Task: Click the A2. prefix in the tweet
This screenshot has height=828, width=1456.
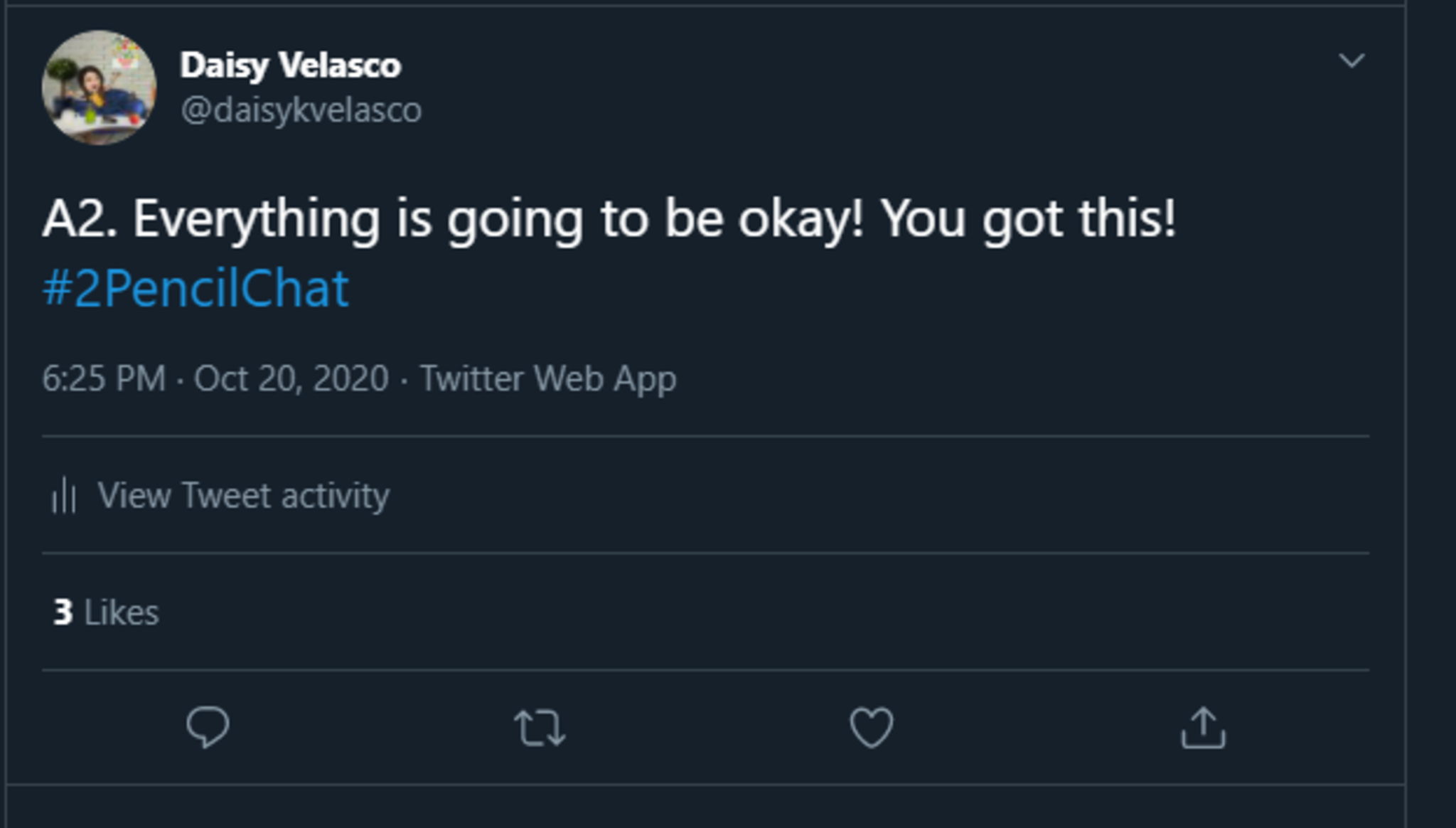Action: pyautogui.click(x=79, y=218)
